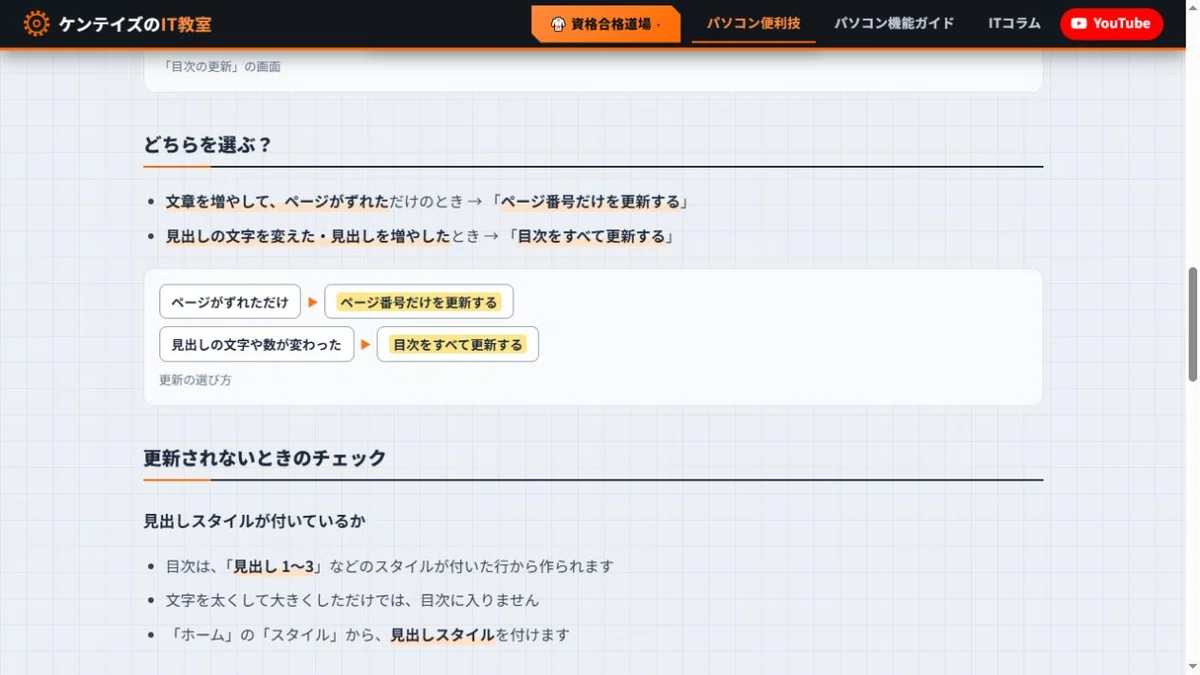The width and height of the screenshot is (1200, 675).
Task: Open the パソコン機能ガイド menu item
Action: click(x=894, y=23)
